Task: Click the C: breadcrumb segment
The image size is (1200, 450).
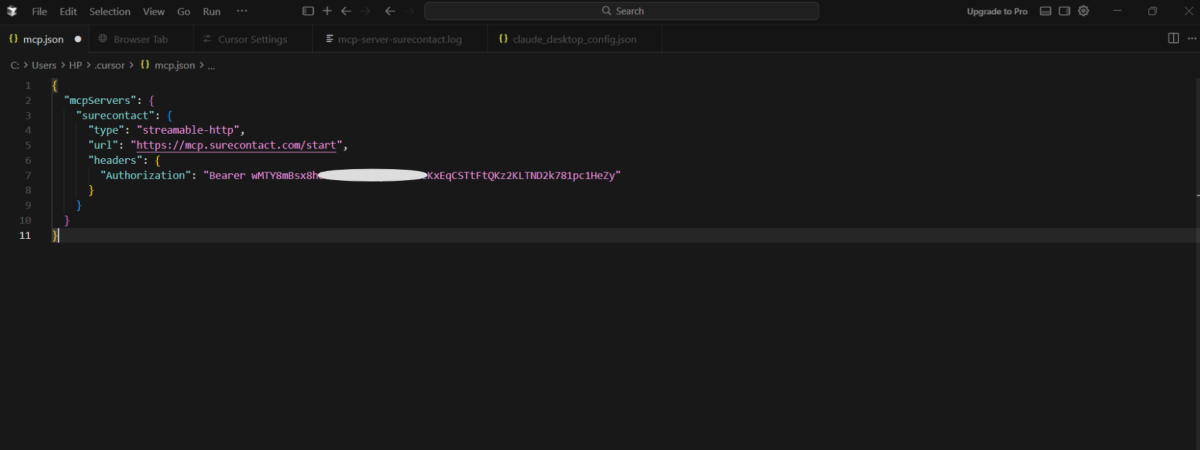Action: click(x=15, y=65)
